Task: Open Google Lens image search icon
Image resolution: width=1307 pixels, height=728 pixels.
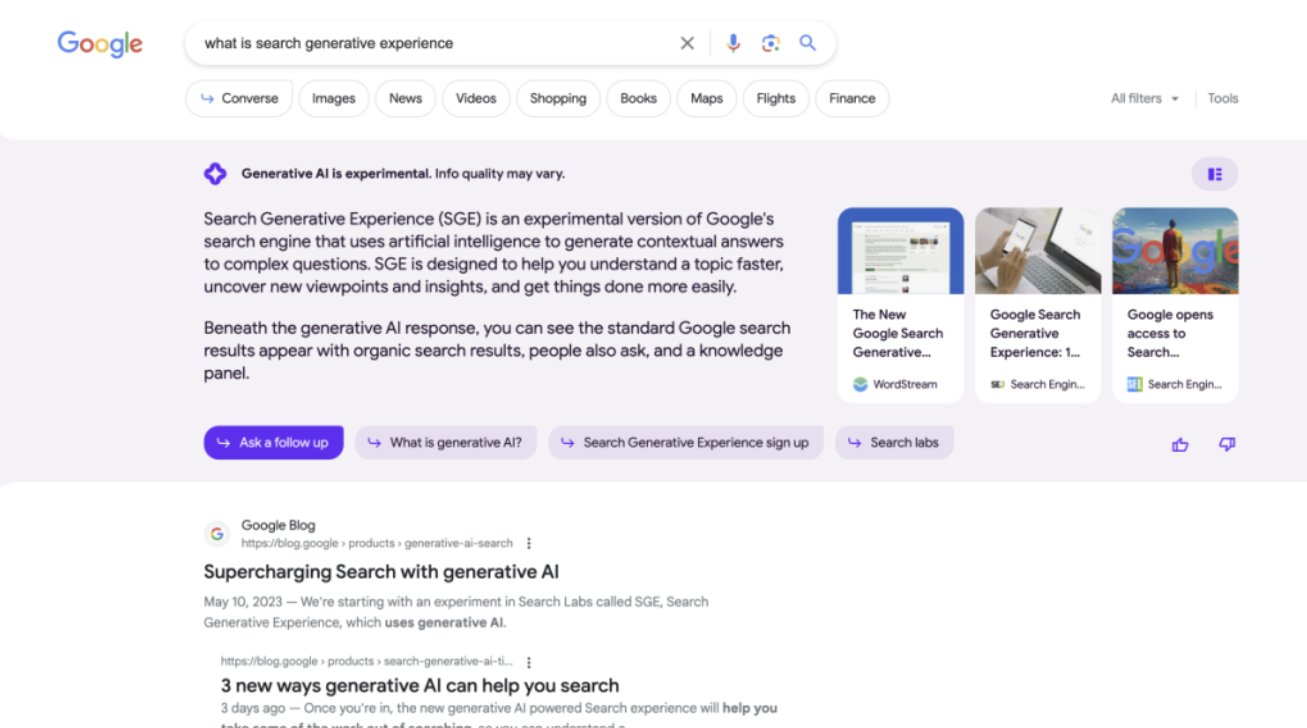Action: [770, 43]
